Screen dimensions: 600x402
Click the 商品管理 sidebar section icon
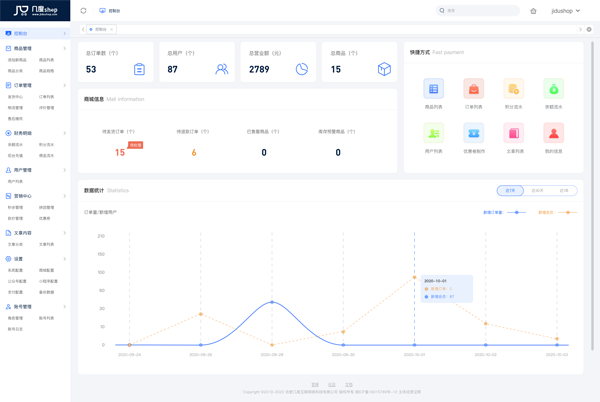[x=8, y=49]
